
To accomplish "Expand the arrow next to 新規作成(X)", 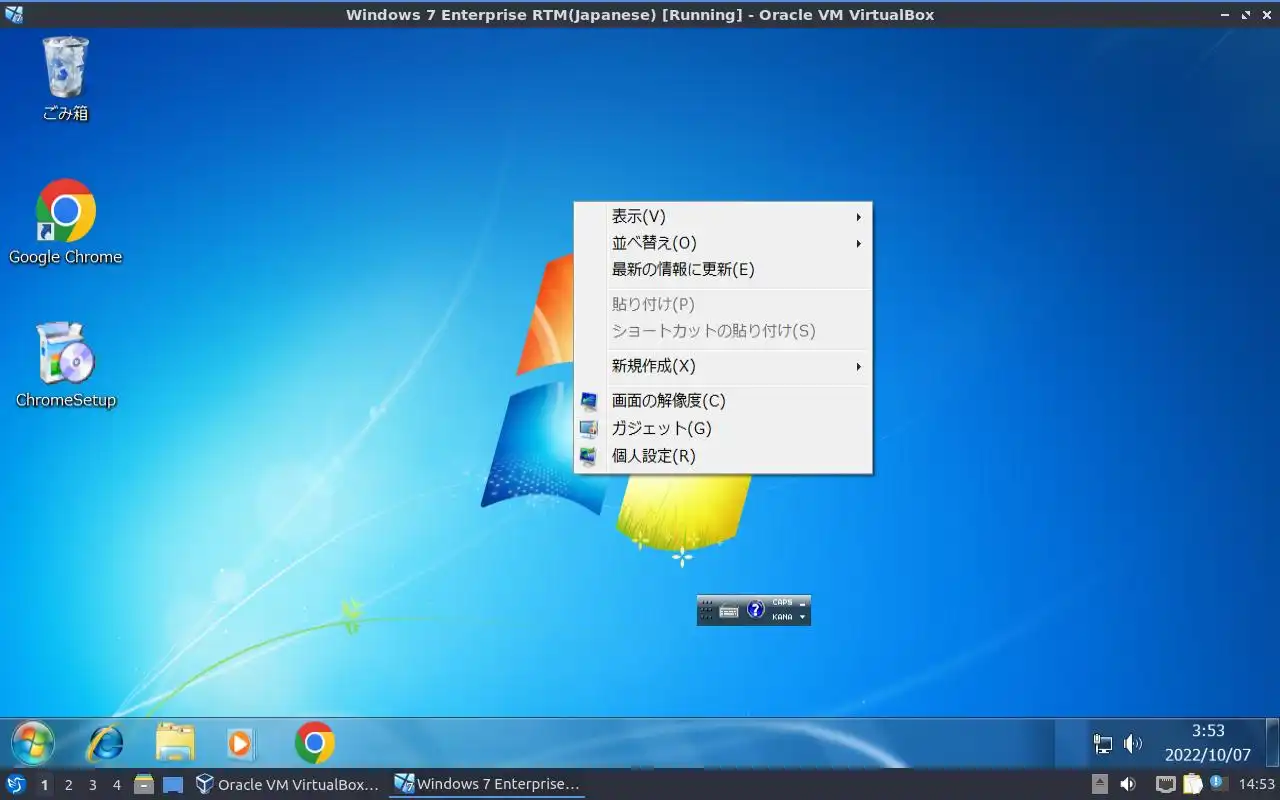I will pos(859,366).
